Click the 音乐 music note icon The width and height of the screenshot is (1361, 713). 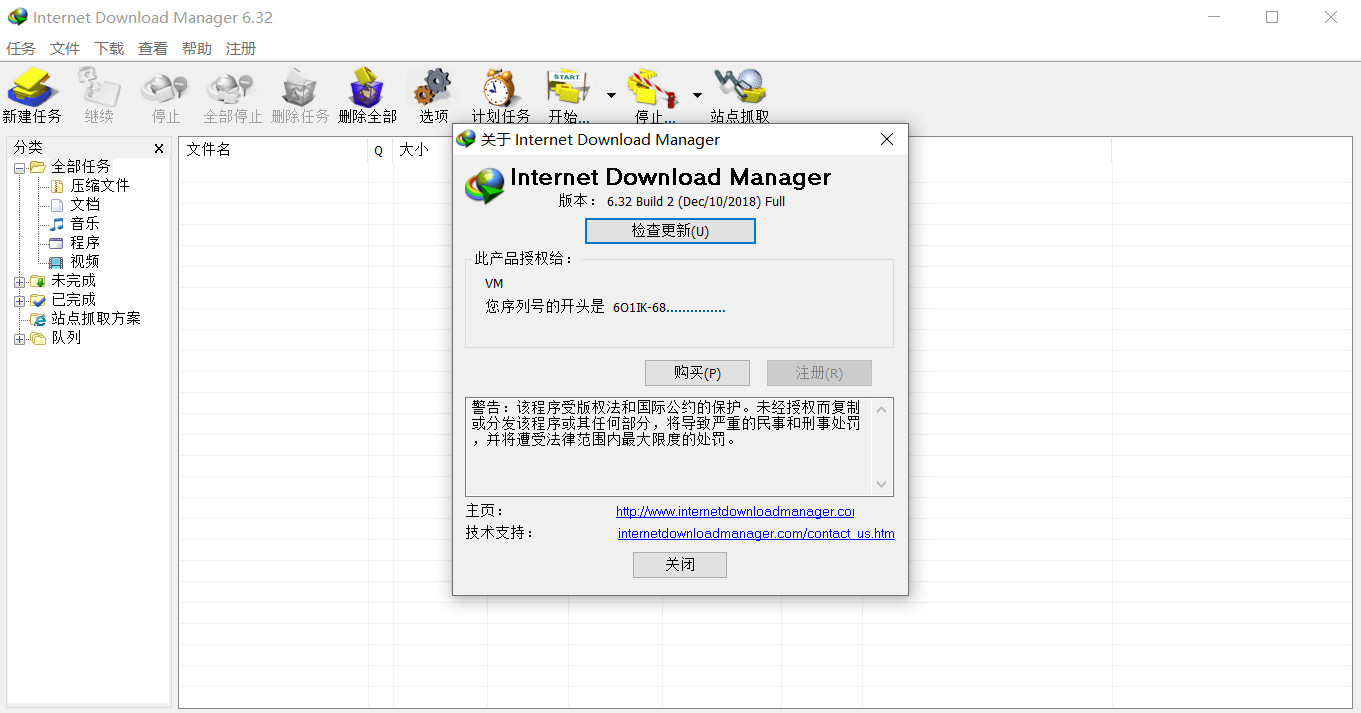[57, 224]
